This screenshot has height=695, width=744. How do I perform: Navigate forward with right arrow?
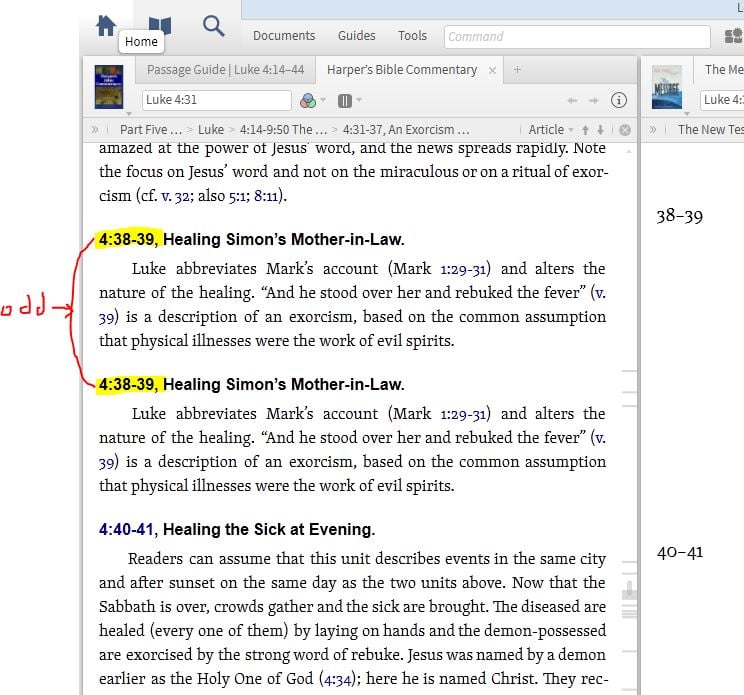pyautogui.click(x=594, y=101)
